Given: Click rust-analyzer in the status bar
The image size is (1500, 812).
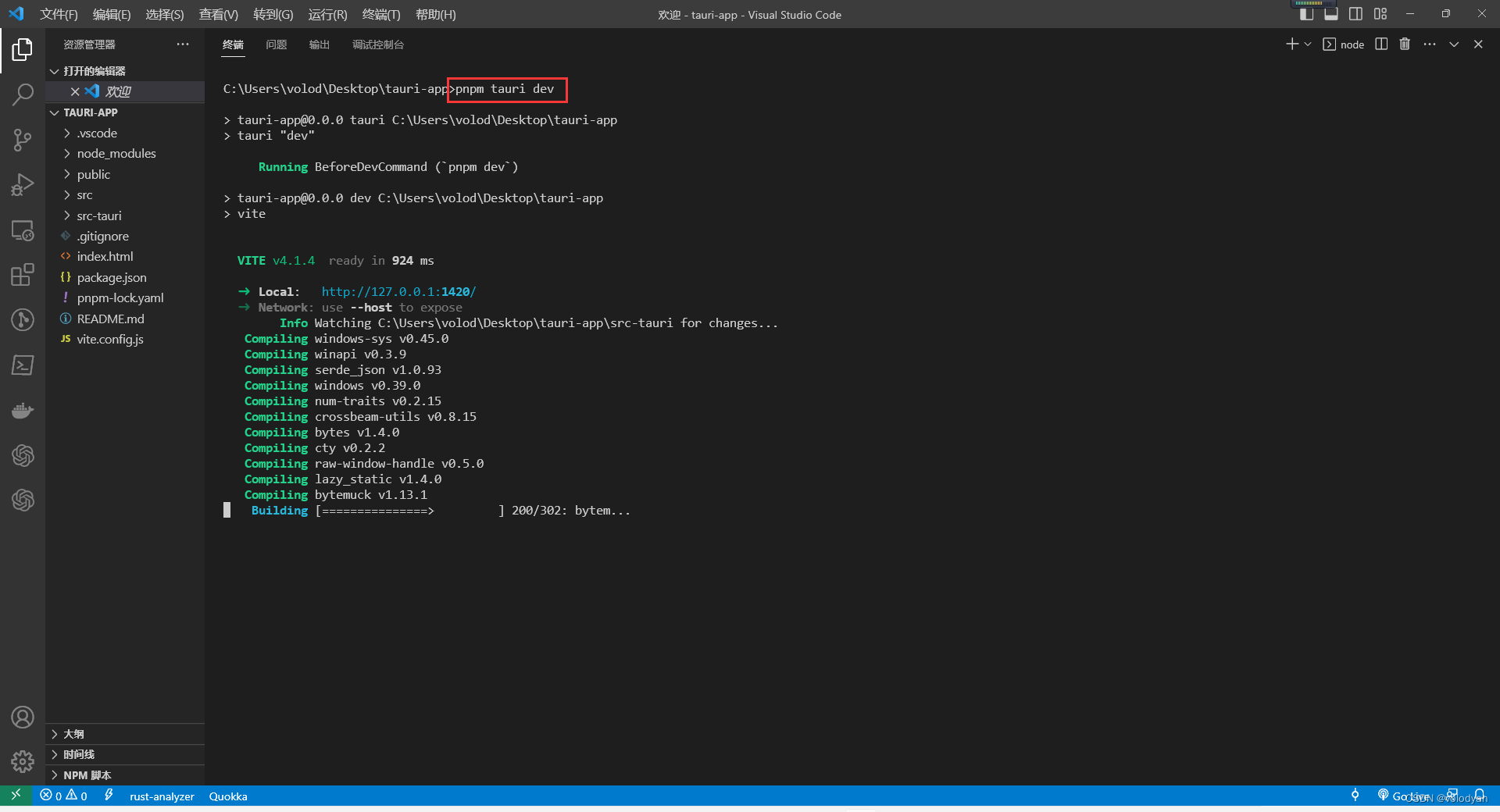Looking at the screenshot, I should click(162, 796).
